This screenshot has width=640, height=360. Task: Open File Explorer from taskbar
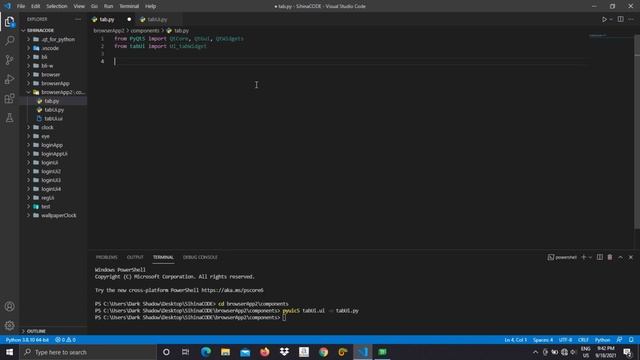(225, 352)
